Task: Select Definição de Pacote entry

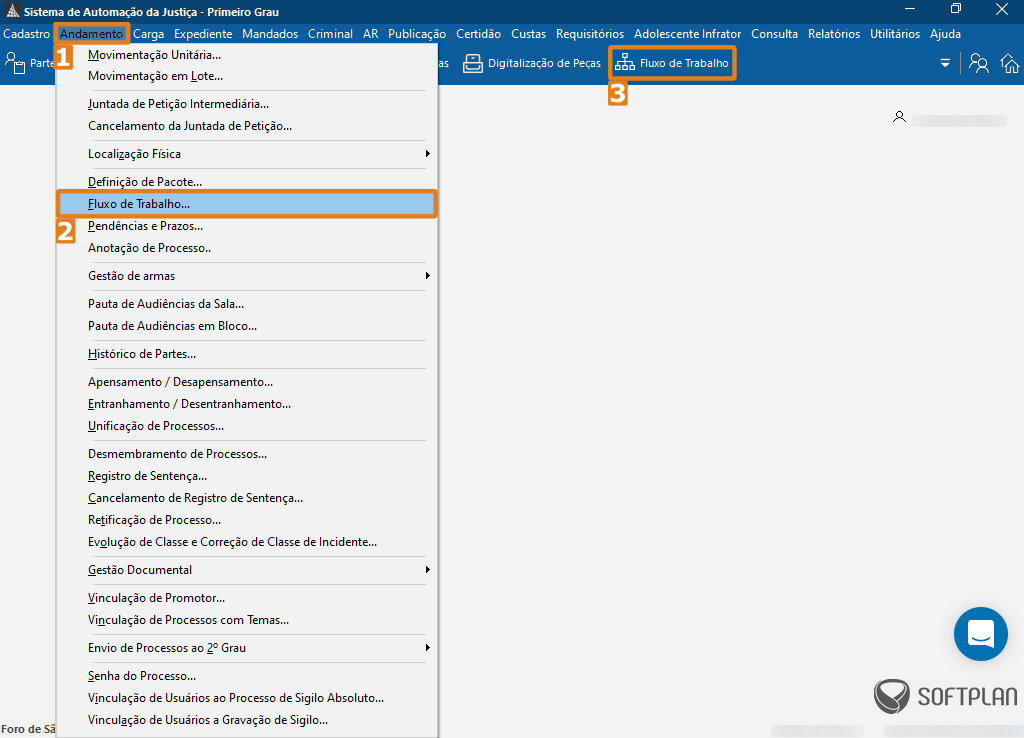Action: 247,182
